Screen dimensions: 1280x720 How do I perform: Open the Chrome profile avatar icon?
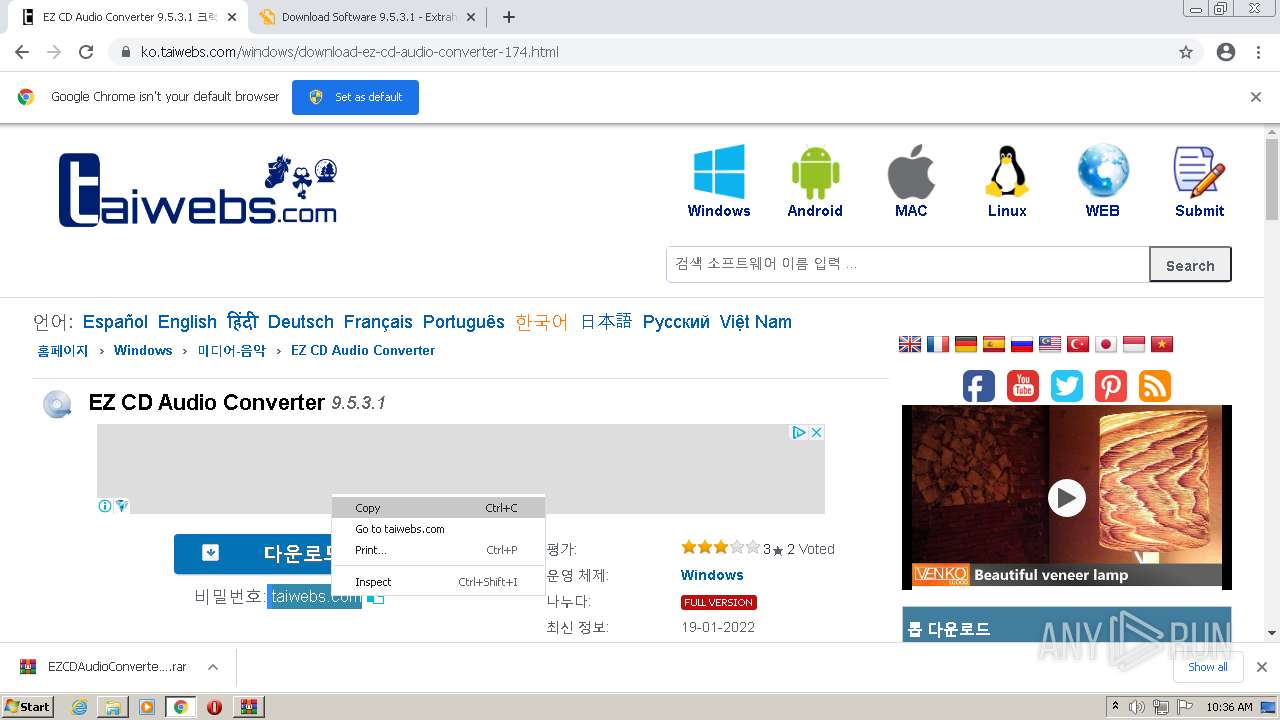click(1226, 52)
